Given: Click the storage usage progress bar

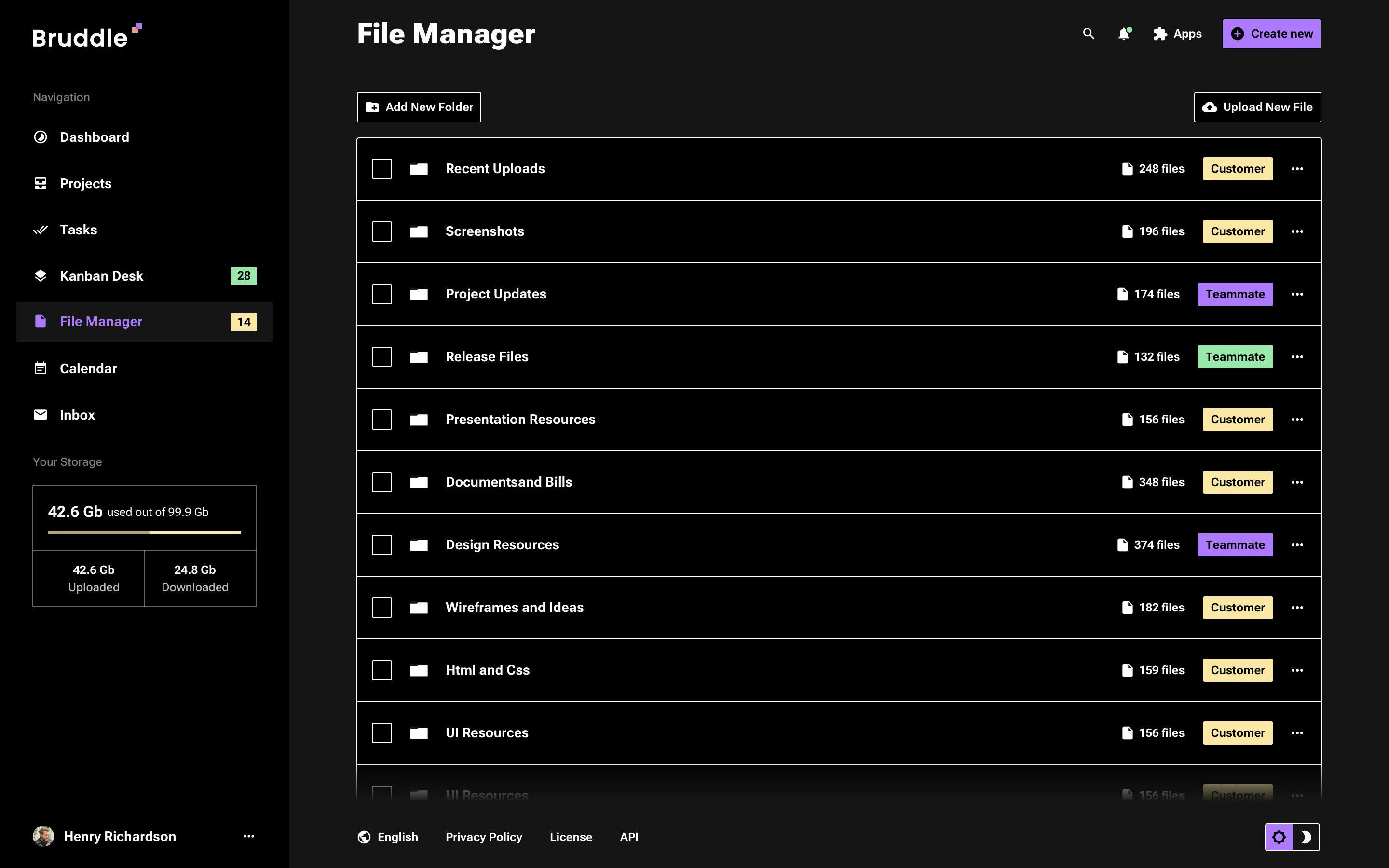Looking at the screenshot, I should [x=144, y=534].
